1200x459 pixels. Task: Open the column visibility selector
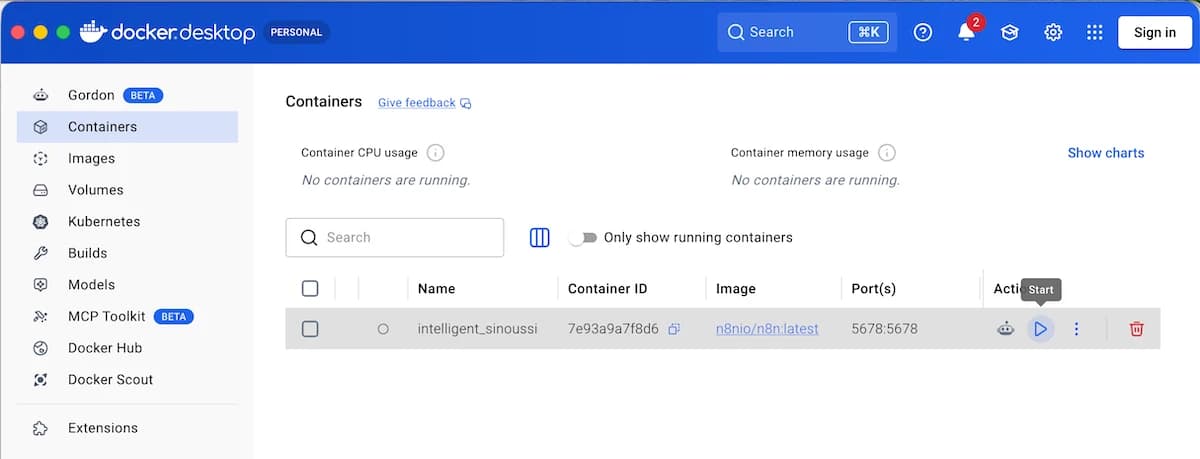click(540, 237)
